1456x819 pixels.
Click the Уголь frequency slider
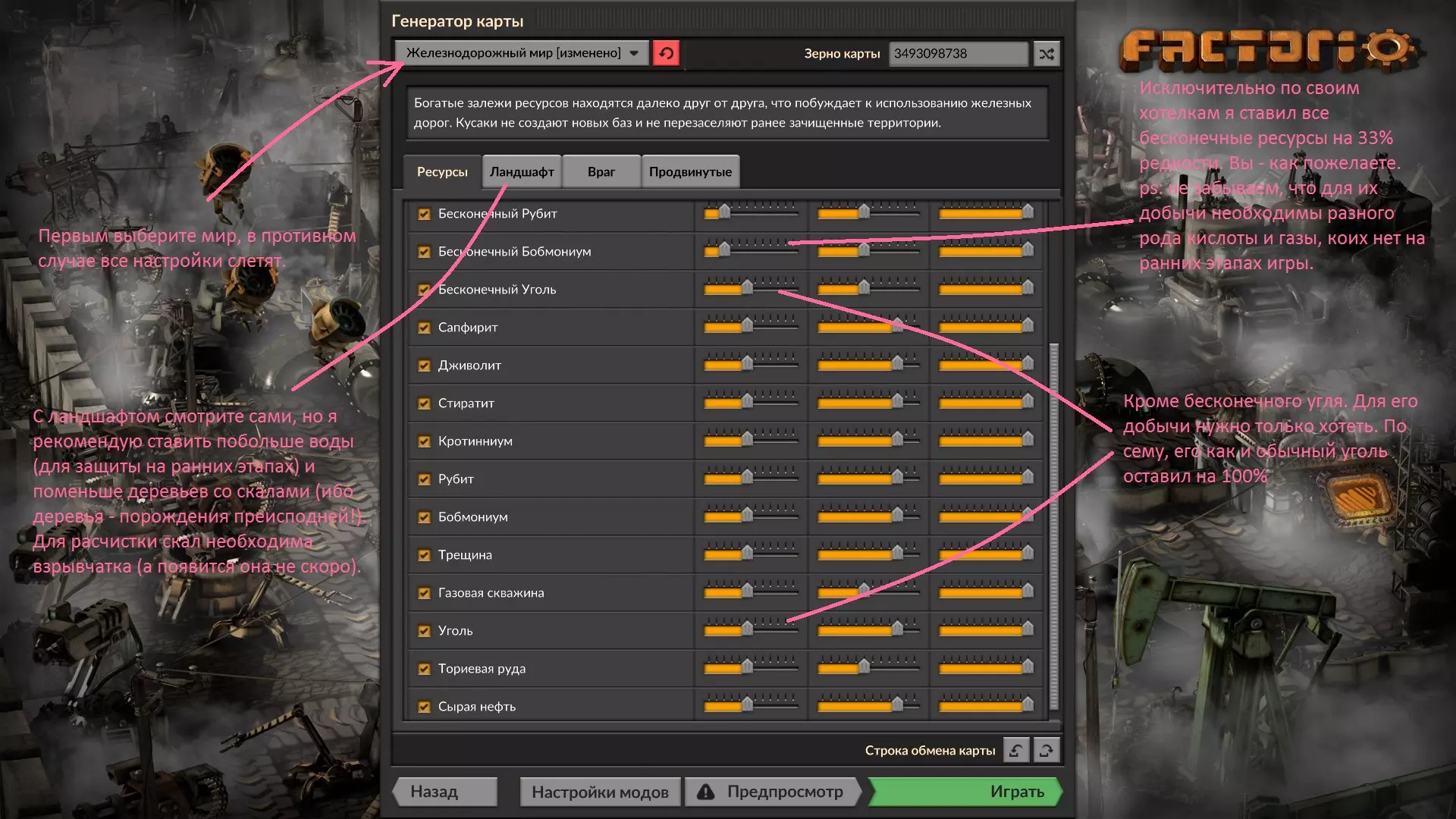(748, 629)
